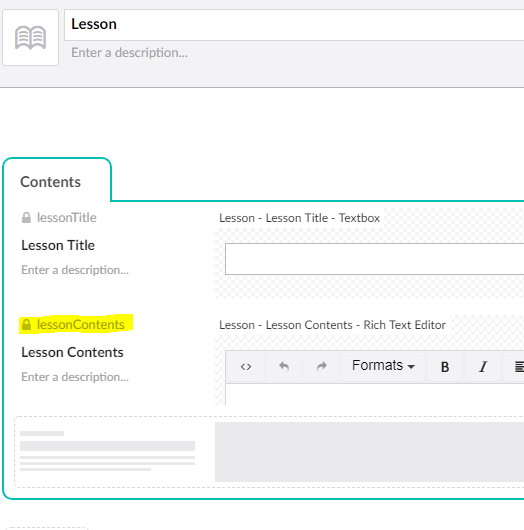
Task: Click the Lesson Contents description placeholder
Action: 75,377
